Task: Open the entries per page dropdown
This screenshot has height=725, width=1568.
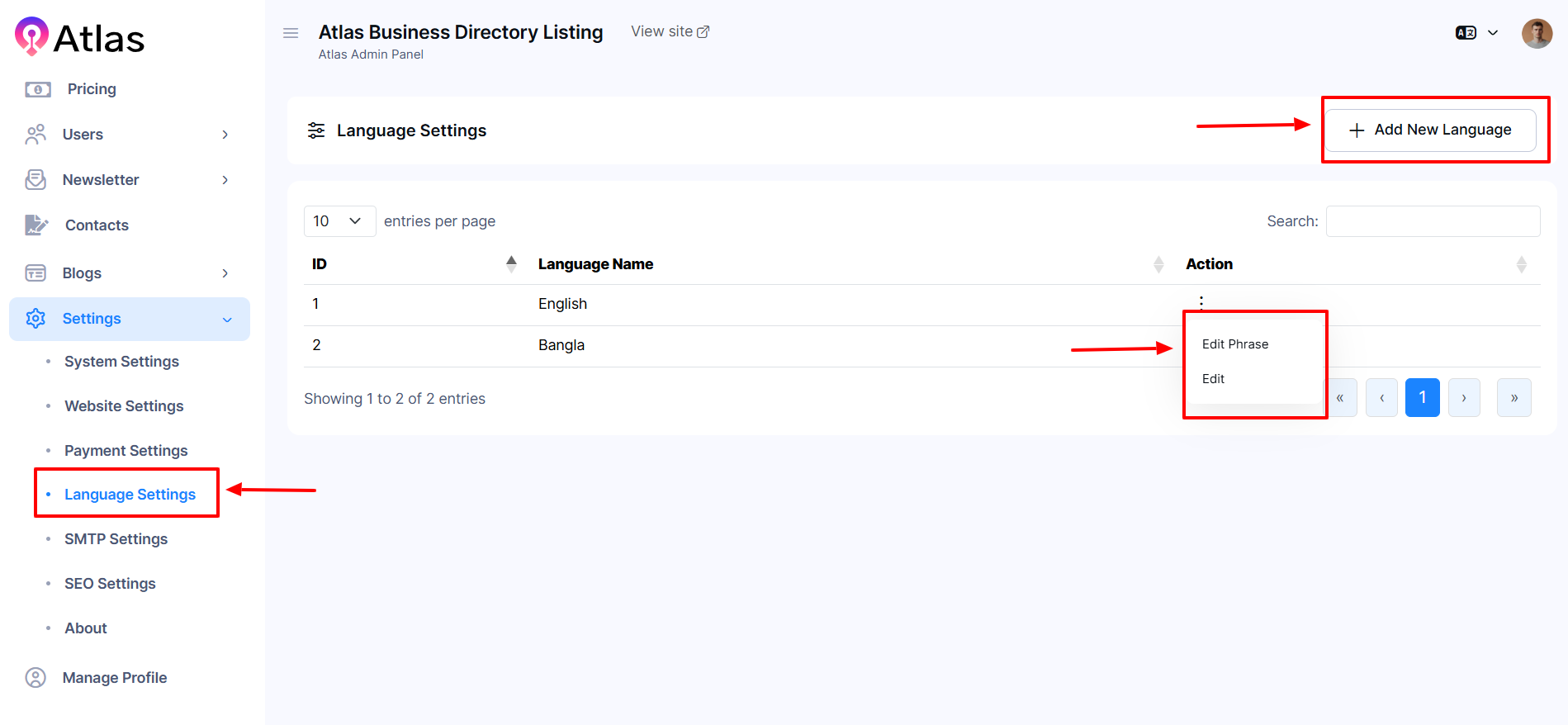Action: [339, 221]
